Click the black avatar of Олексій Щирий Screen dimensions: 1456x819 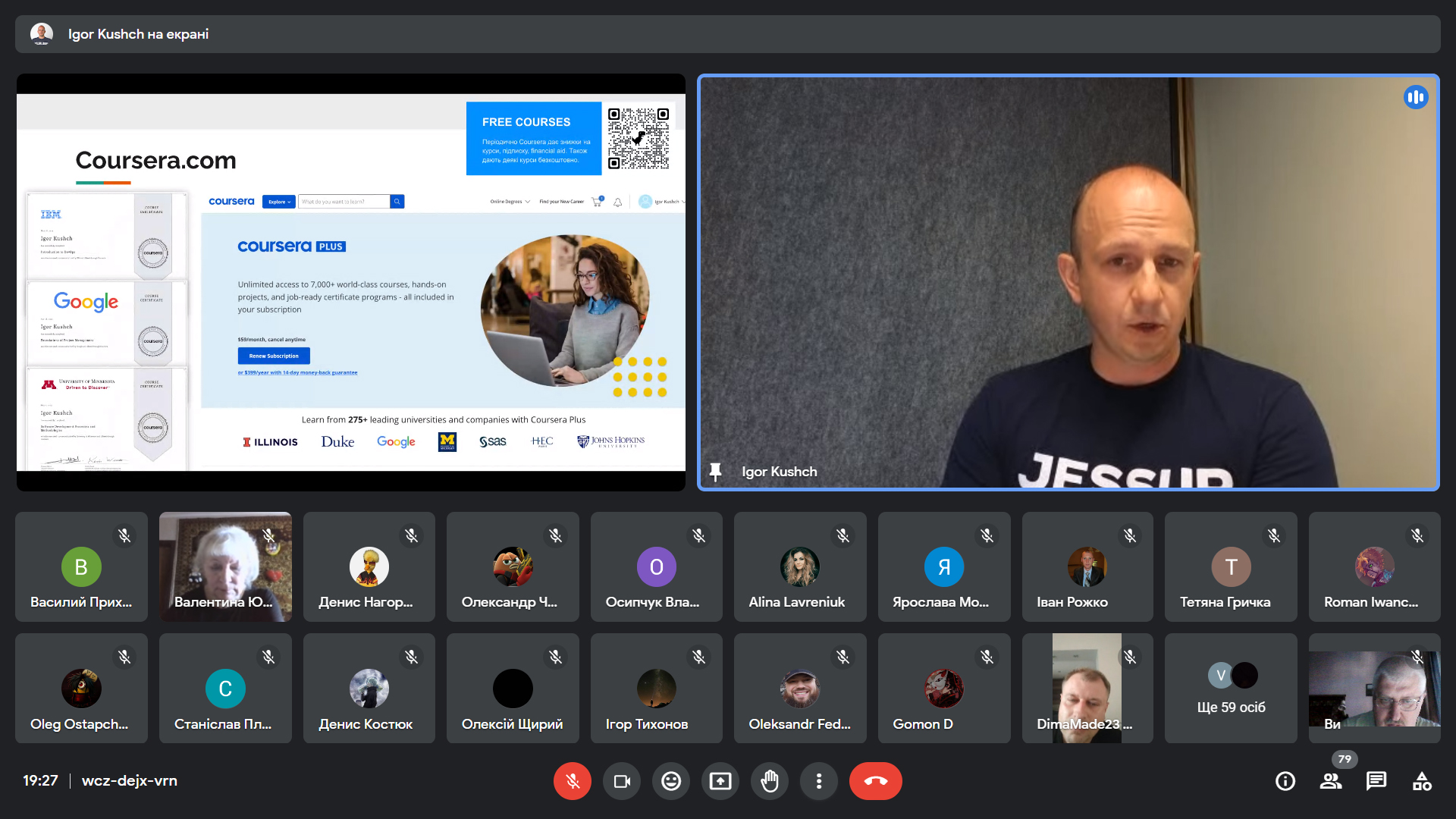coord(513,689)
